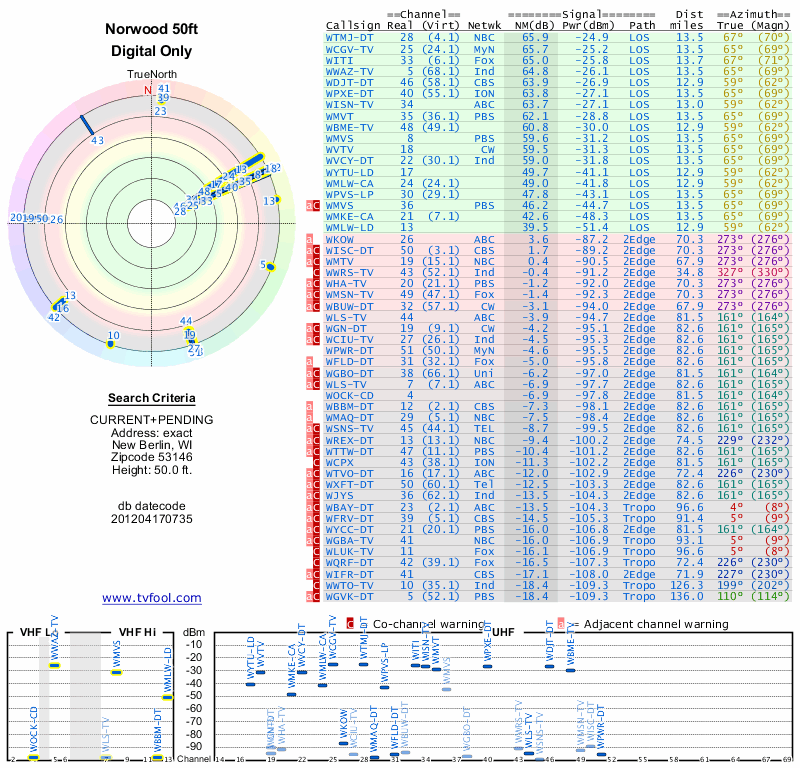Click the warning flag beside WMVS channel 36
Screen dimensions: 800x768
[x=313, y=206]
